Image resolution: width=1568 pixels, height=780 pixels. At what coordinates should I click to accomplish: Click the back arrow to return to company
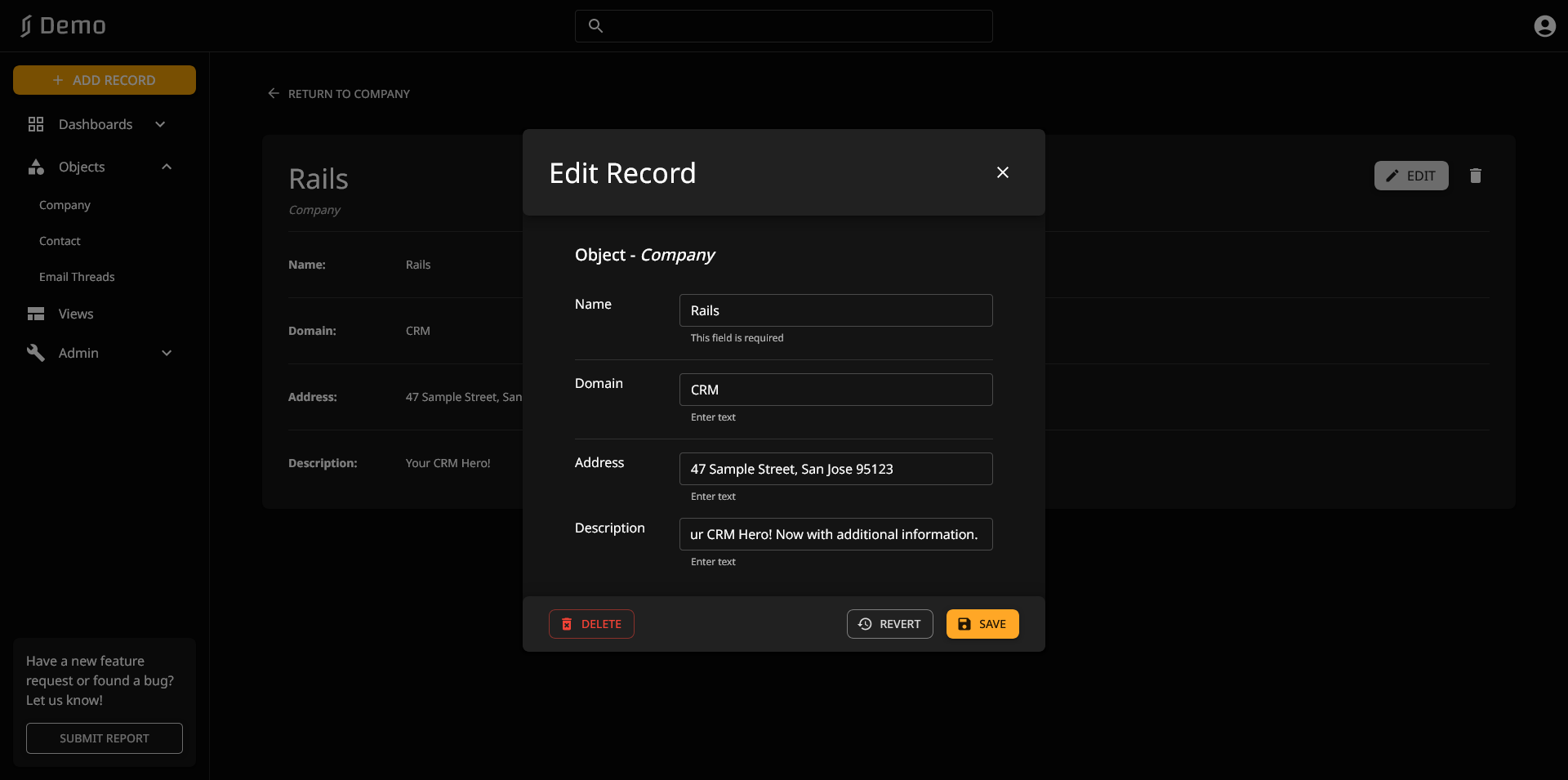(274, 94)
